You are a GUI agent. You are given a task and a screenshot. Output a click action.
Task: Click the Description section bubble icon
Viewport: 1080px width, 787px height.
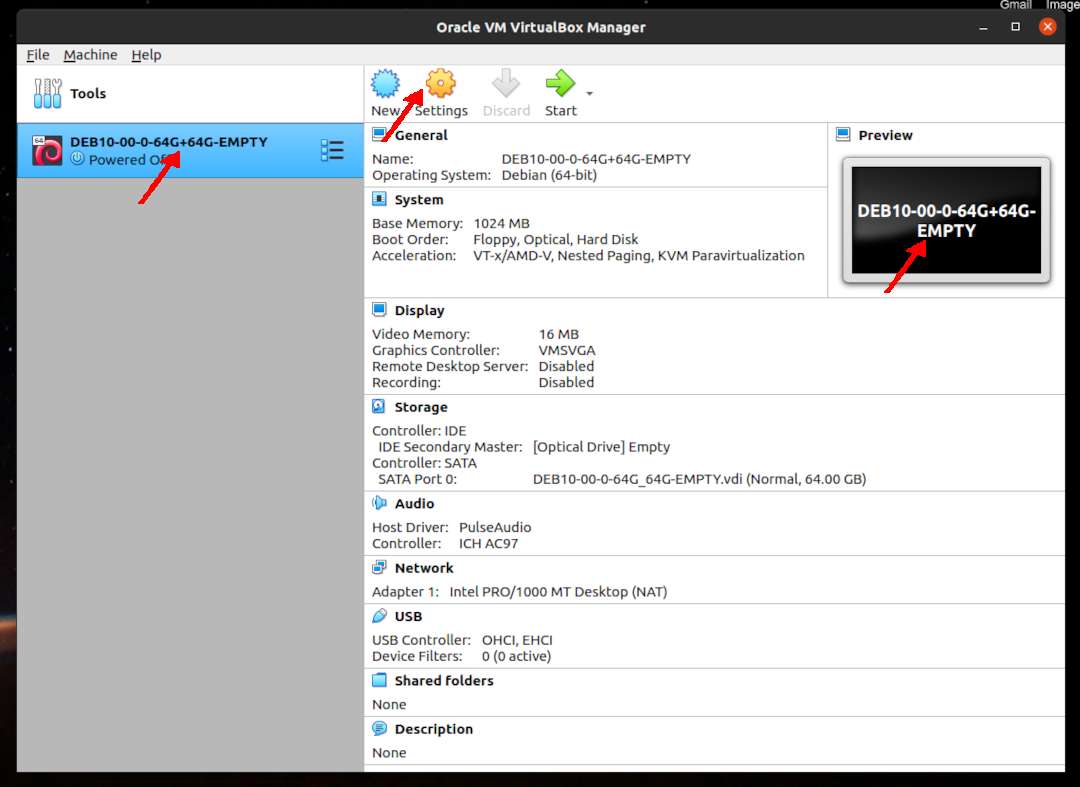coord(379,728)
